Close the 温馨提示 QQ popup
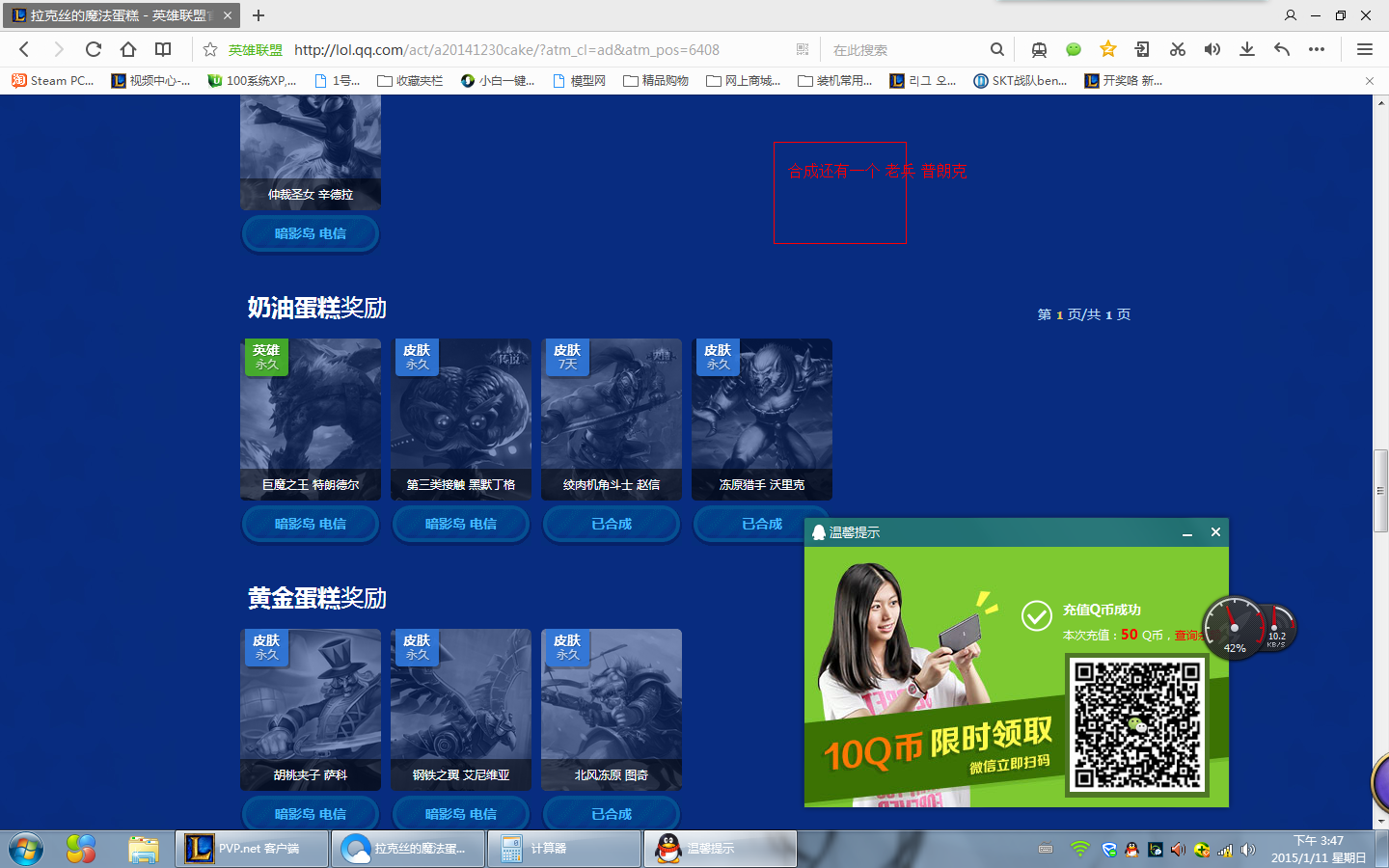This screenshot has height=868, width=1389. (1215, 531)
